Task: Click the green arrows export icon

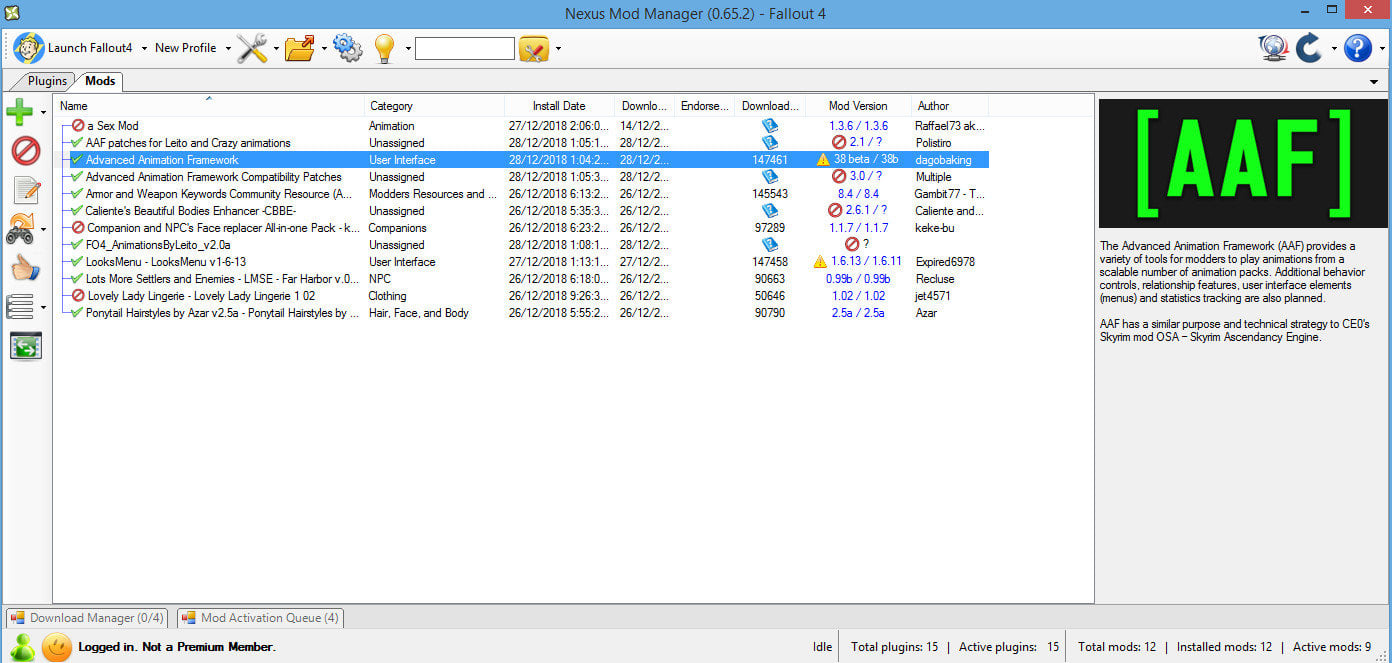Action: 25,346
